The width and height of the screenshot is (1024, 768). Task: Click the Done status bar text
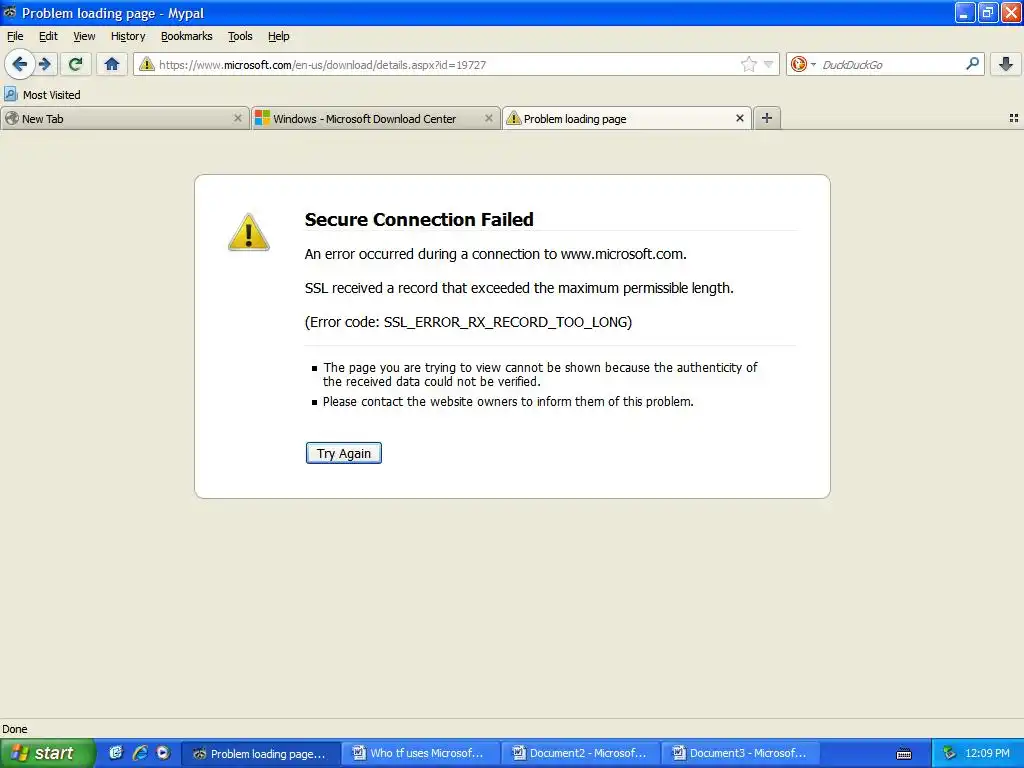coord(14,729)
